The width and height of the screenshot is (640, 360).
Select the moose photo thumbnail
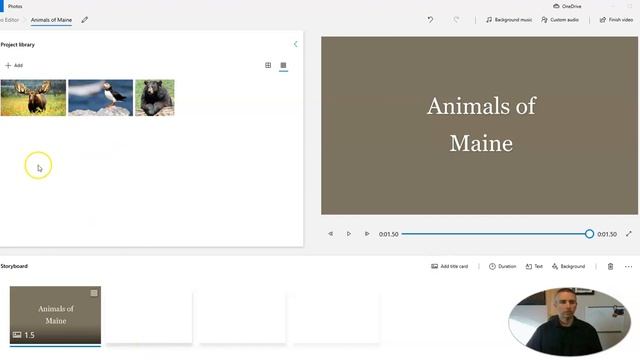(x=33, y=98)
